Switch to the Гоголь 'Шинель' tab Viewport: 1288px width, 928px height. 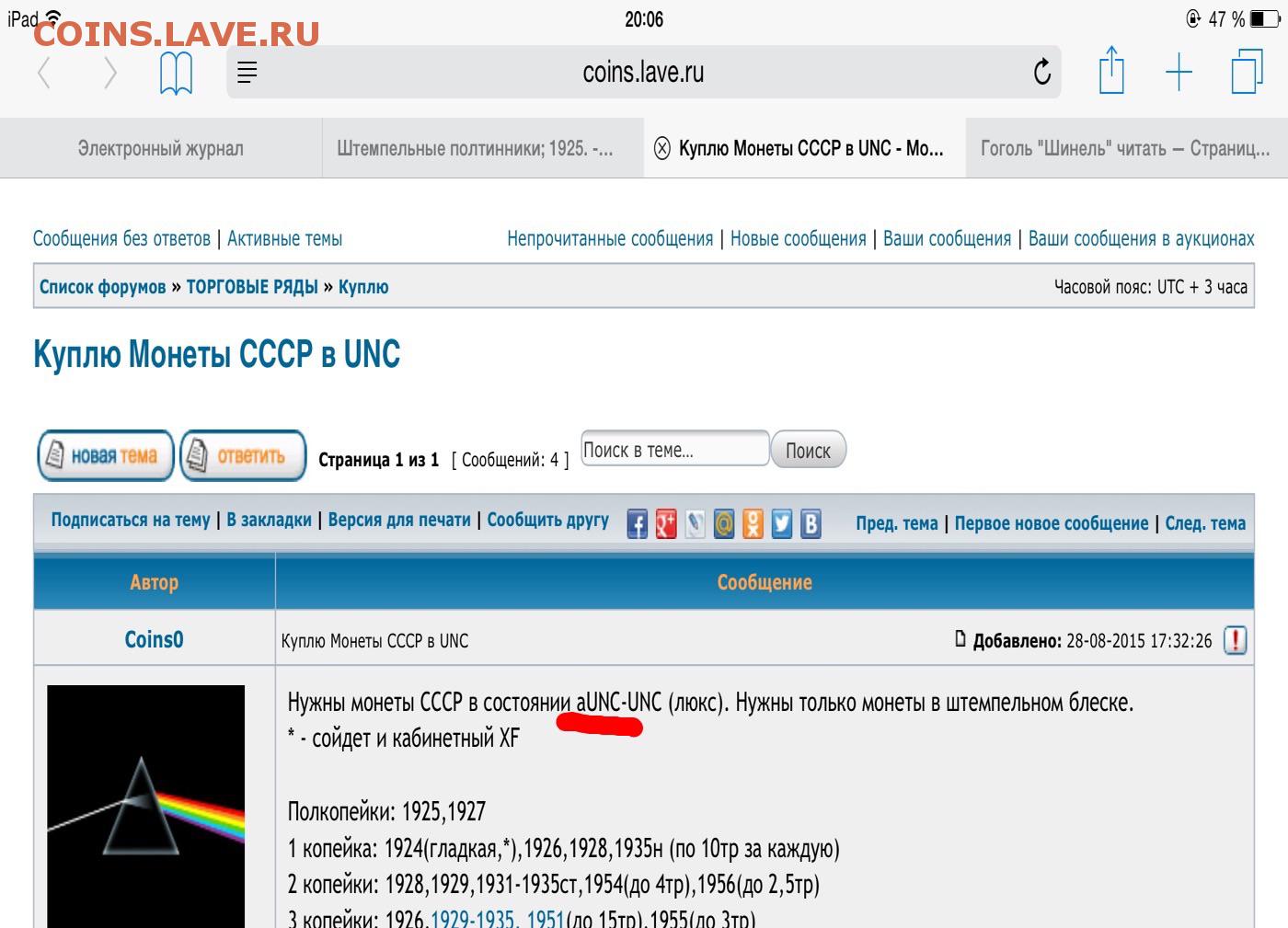click(x=1126, y=148)
